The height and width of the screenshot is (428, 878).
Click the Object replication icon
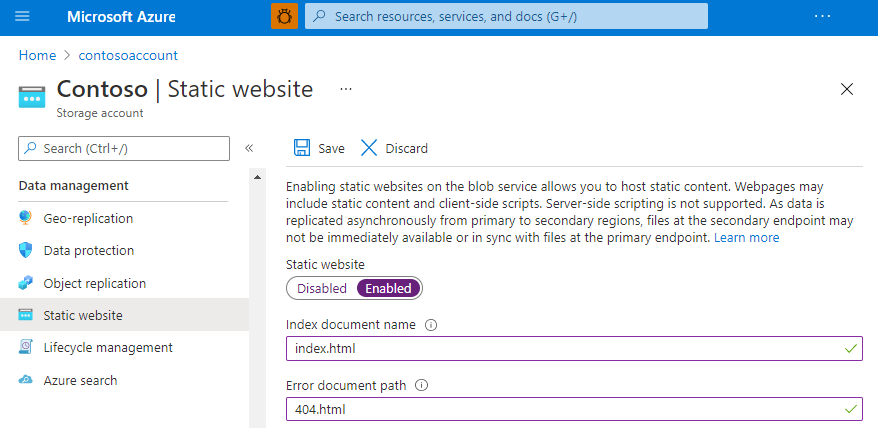coord(26,283)
